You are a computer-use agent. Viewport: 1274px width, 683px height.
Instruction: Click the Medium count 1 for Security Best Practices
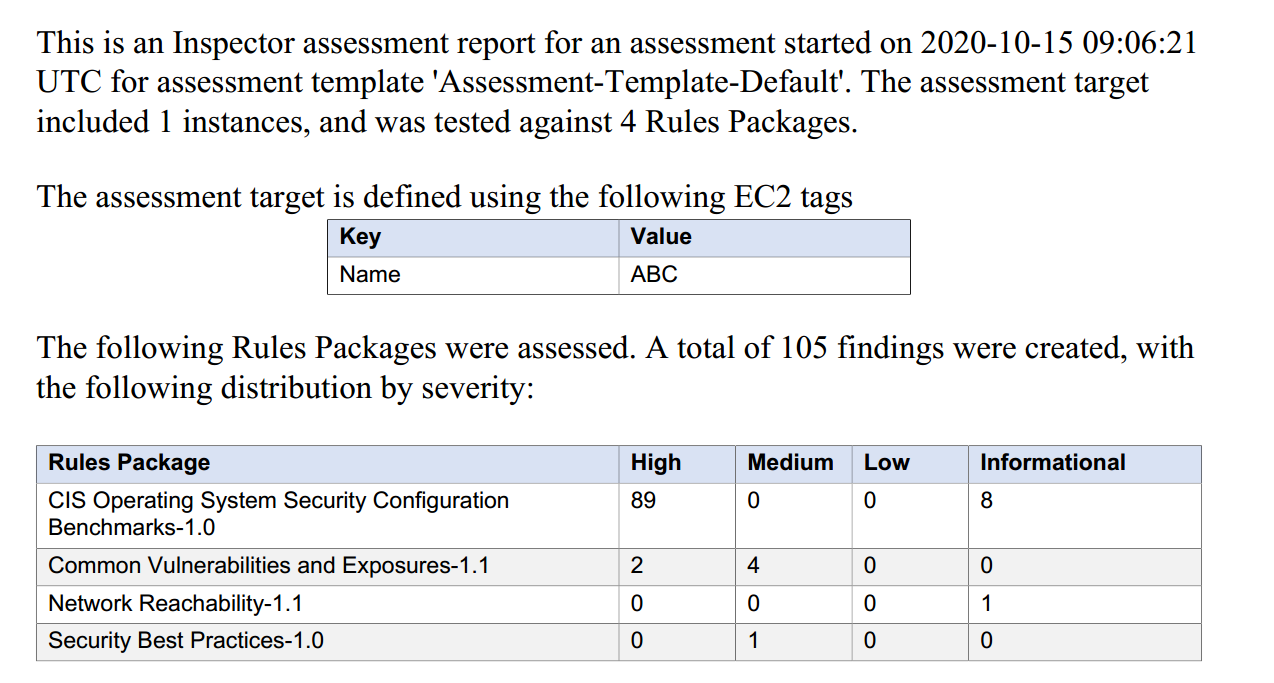click(753, 641)
